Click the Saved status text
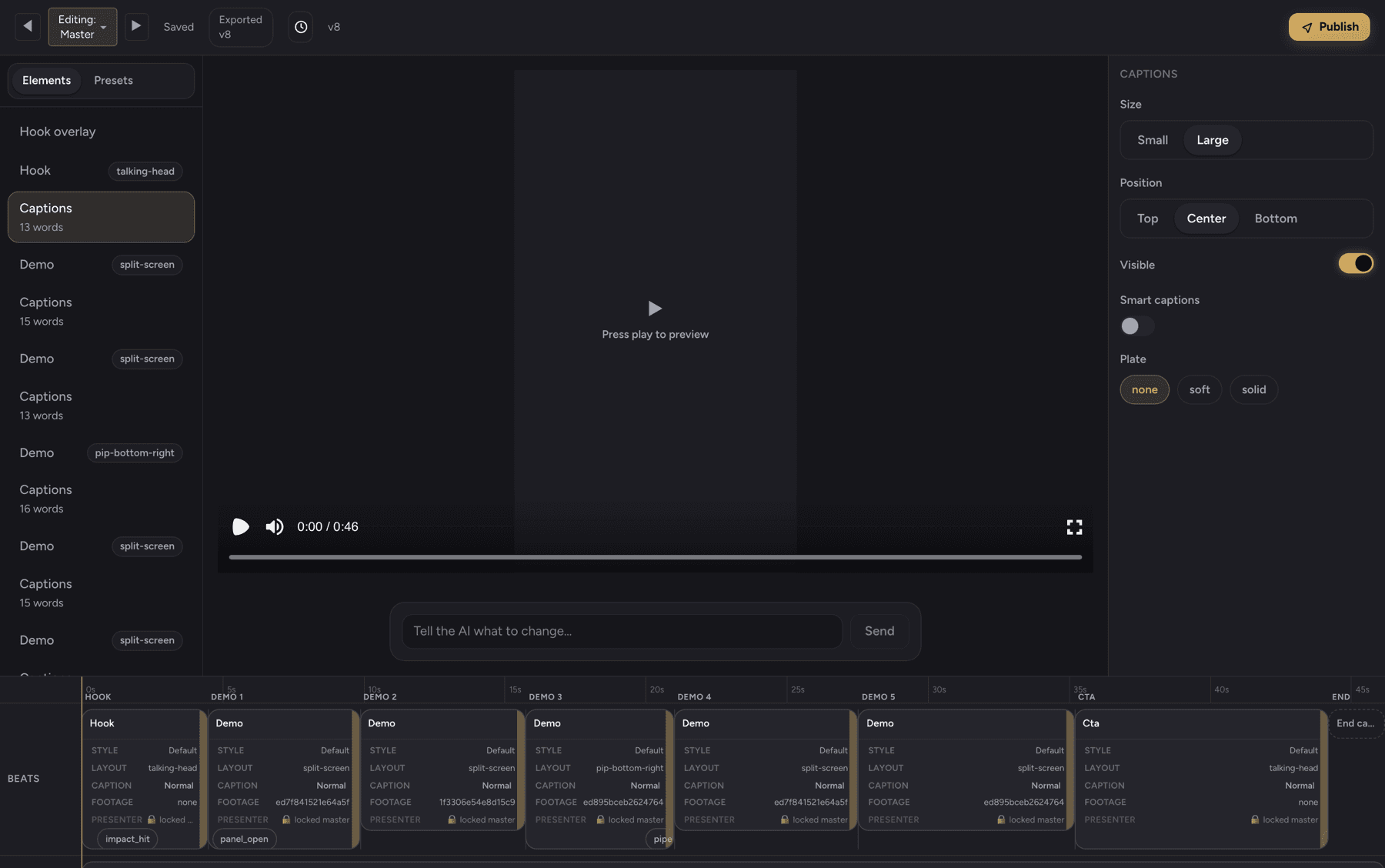 click(179, 27)
